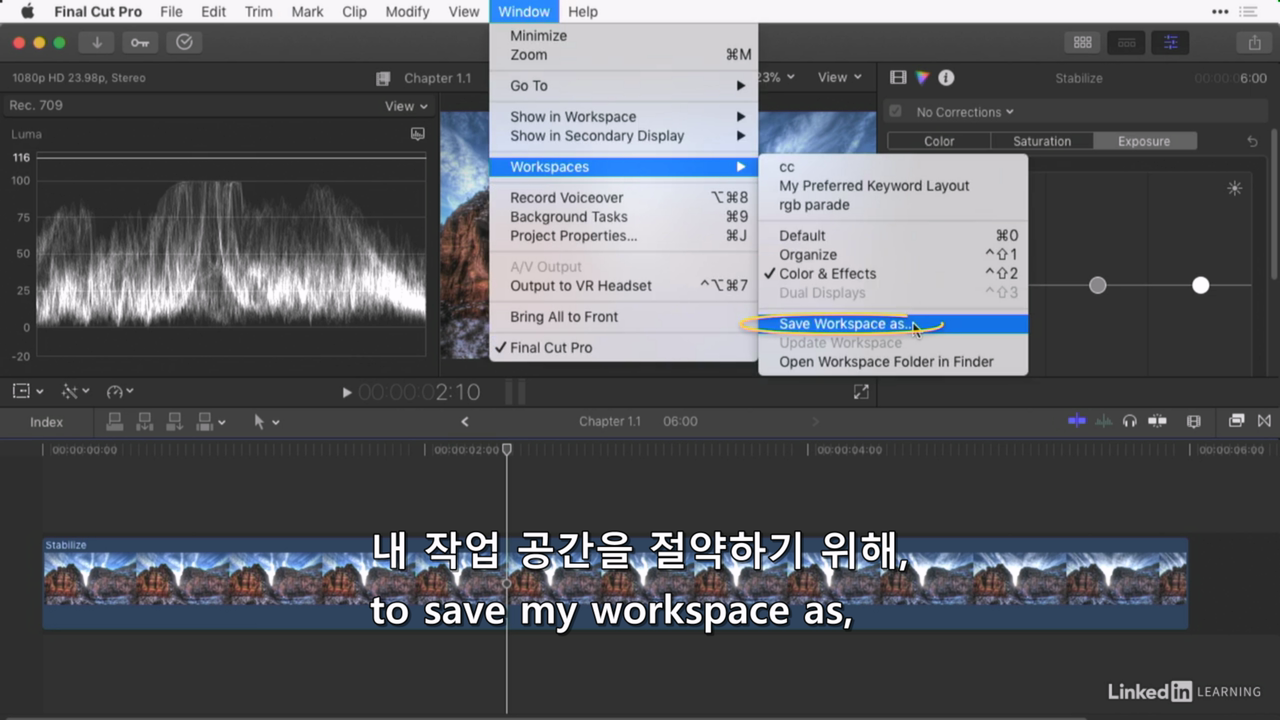
Task: Open the Select arrow tool dropdown
Action: [266, 422]
